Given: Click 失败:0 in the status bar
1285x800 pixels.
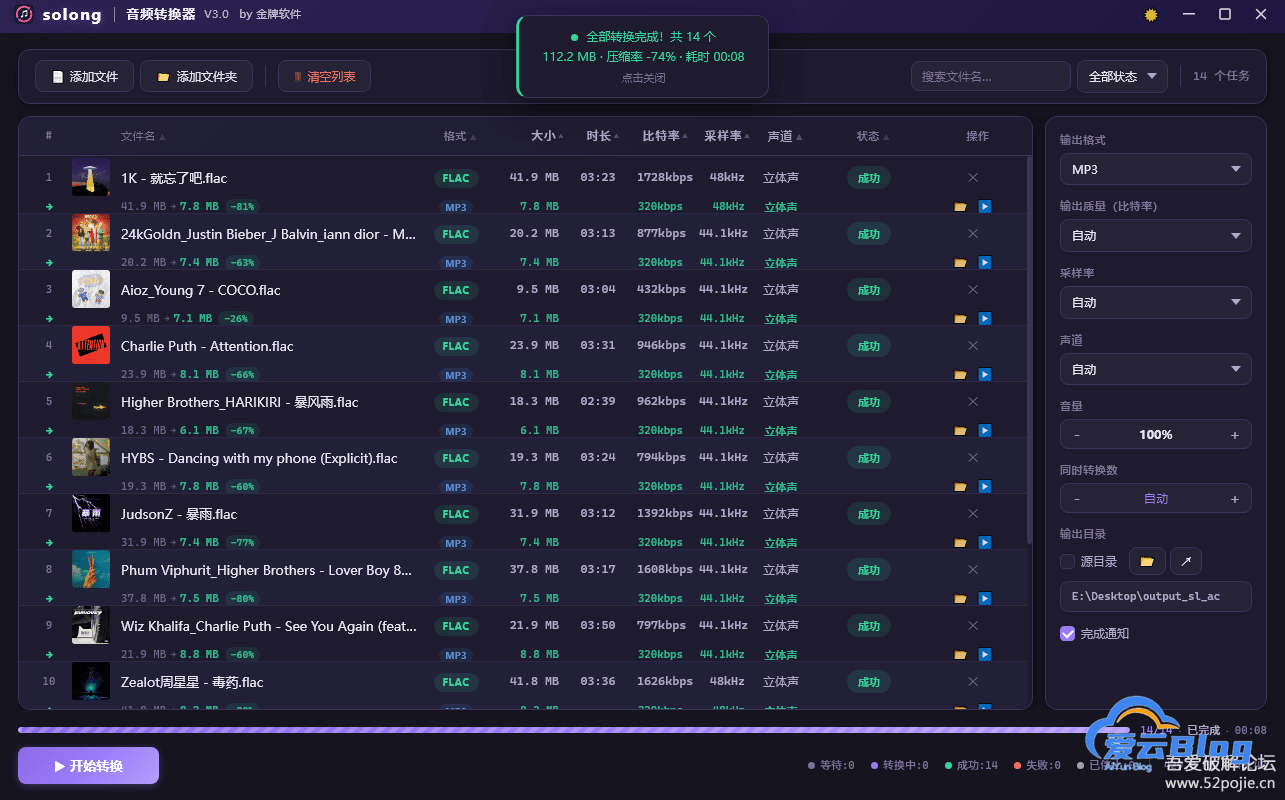Looking at the screenshot, I should point(1037,766).
